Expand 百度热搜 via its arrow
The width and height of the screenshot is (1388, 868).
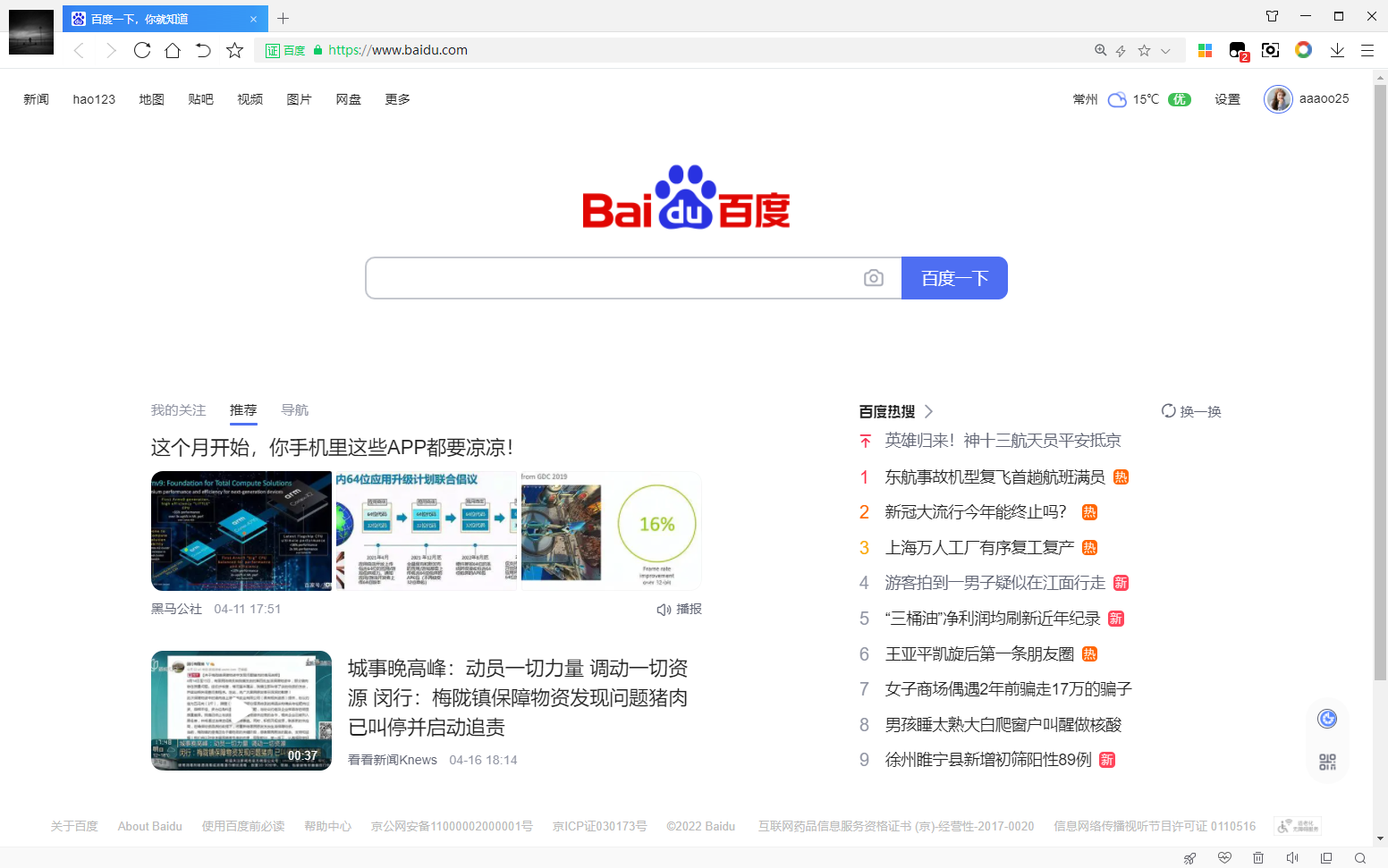[x=930, y=410]
